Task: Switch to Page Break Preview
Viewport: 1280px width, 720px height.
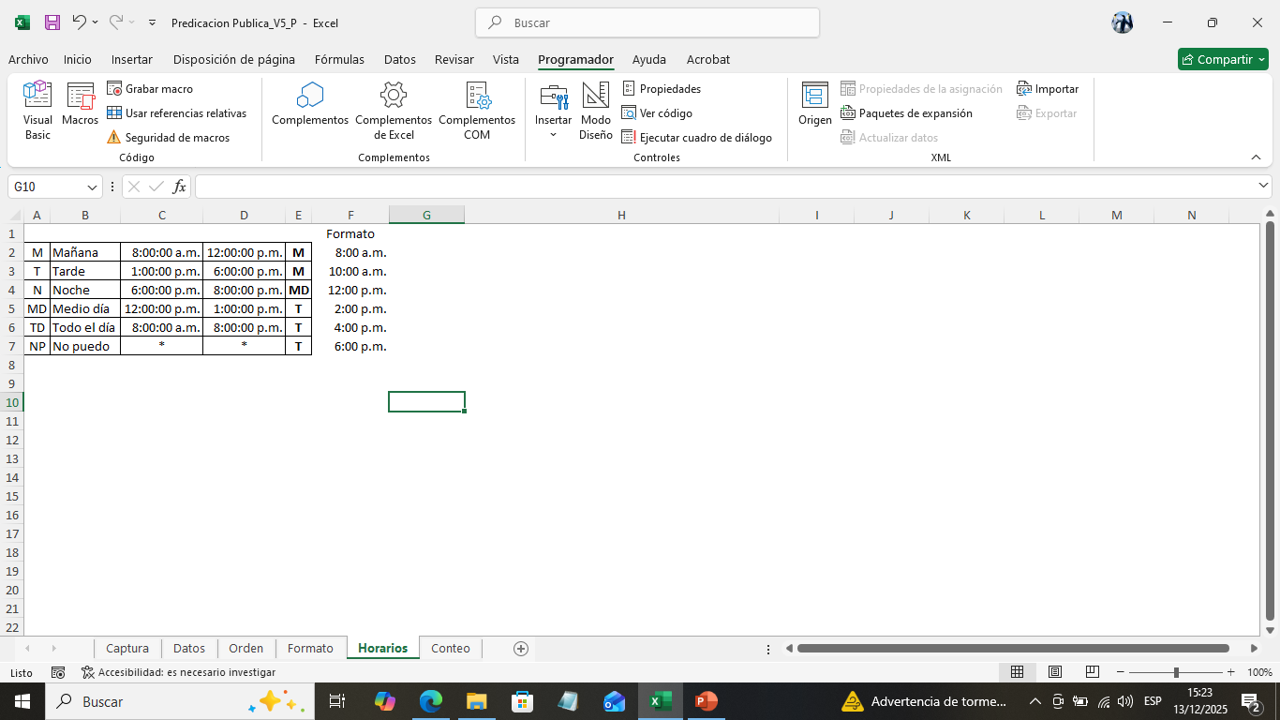Action: 1092,672
